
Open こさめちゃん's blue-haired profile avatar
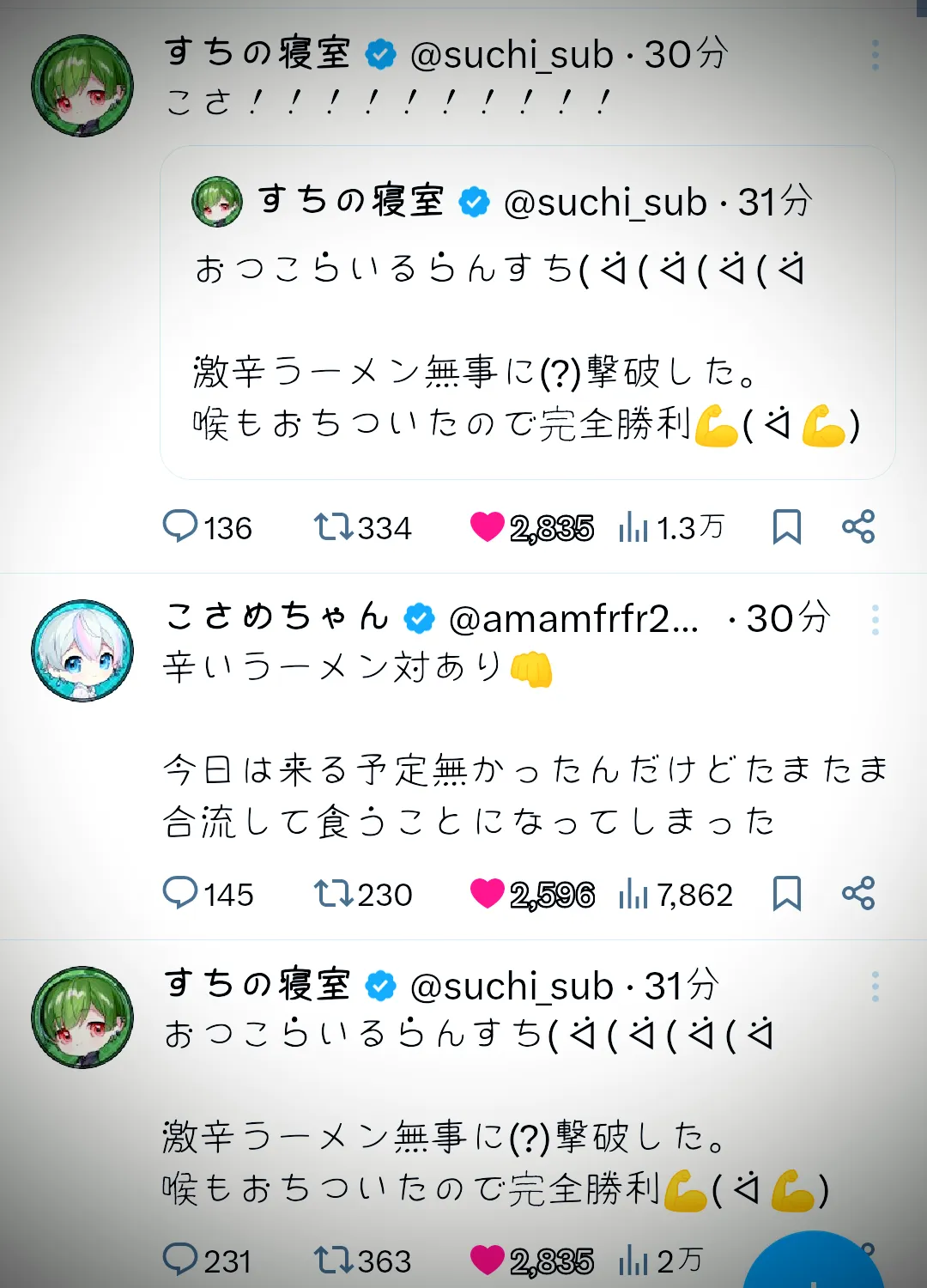[82, 650]
